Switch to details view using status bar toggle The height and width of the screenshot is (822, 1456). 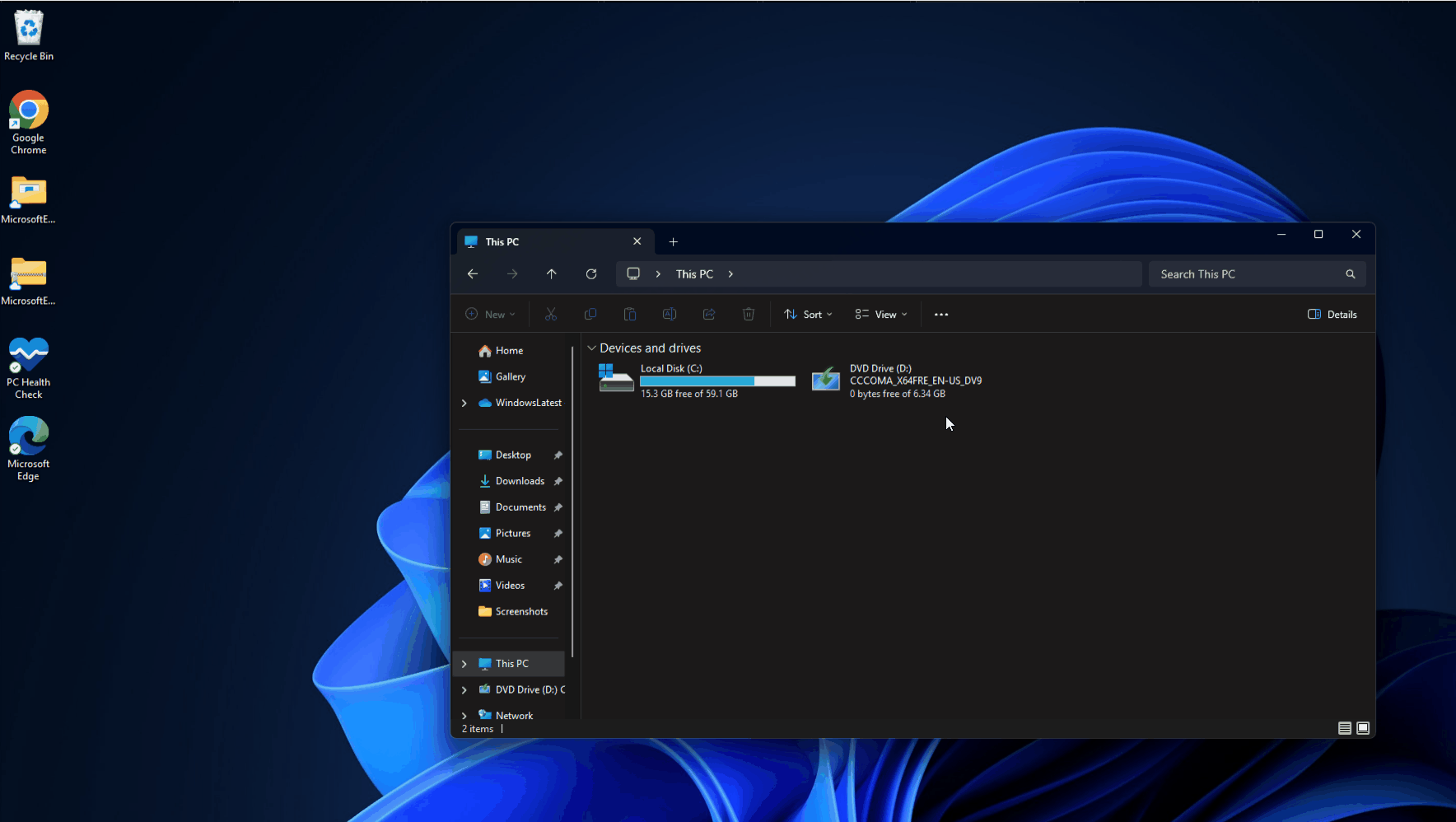tap(1343, 727)
